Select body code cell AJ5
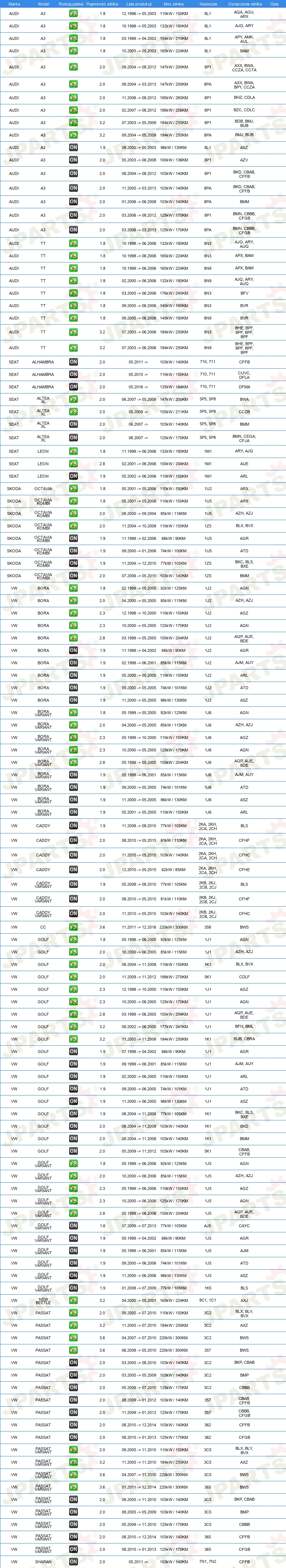 pos(208,1227)
